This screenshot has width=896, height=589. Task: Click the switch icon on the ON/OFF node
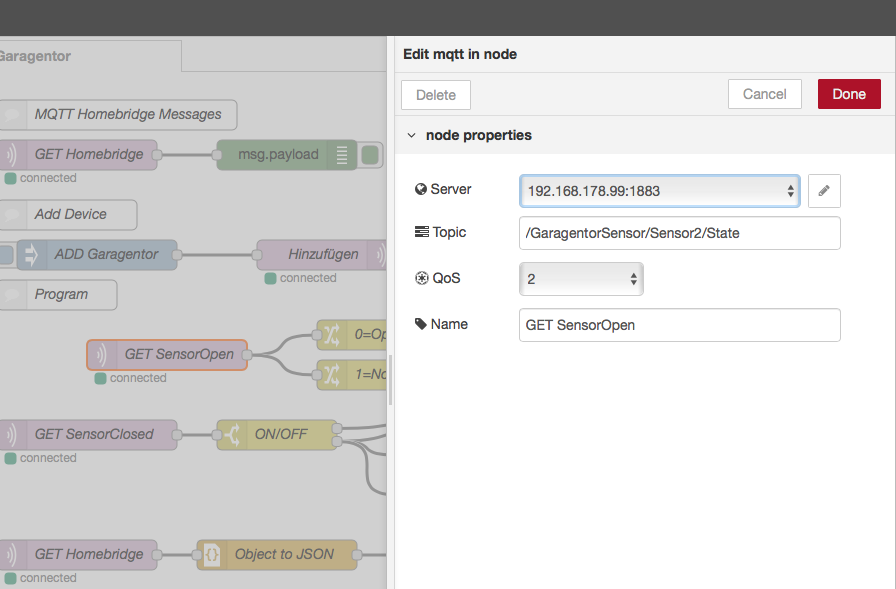pyautogui.click(x=231, y=435)
